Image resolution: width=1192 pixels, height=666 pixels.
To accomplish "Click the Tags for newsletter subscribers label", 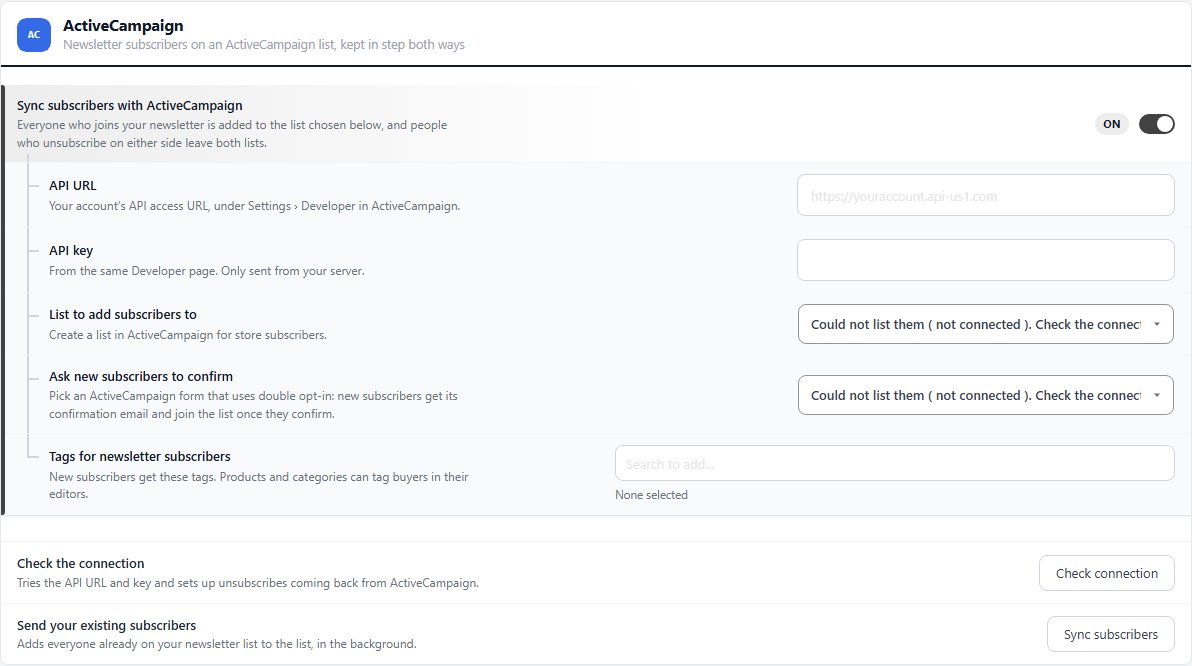I will (x=140, y=456).
